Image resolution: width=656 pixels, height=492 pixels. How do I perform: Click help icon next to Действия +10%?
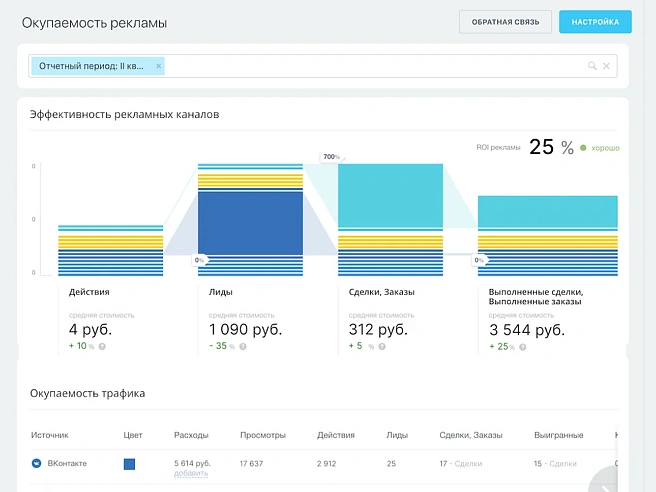coord(102,346)
